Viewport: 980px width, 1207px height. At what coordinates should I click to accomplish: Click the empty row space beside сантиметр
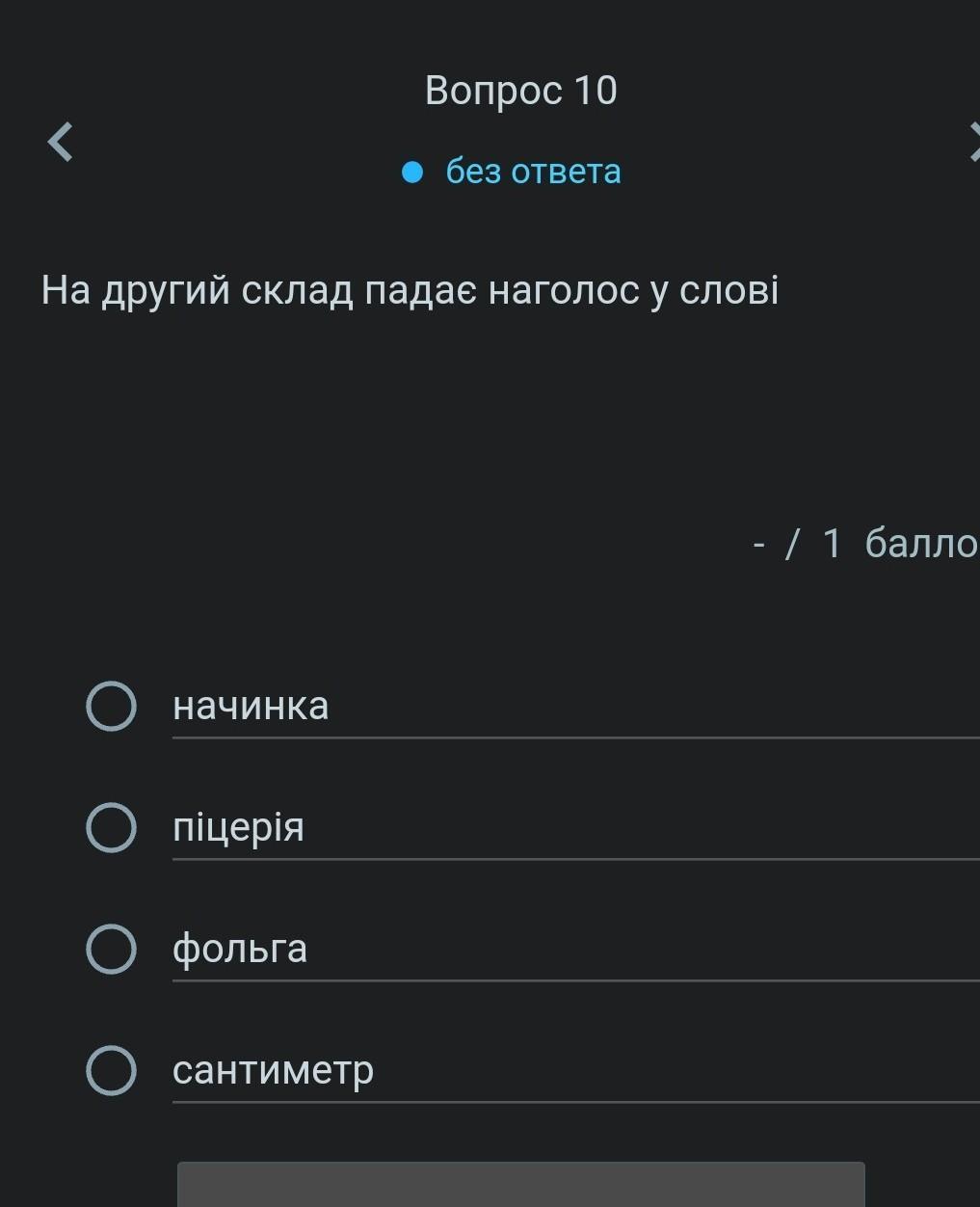click(x=675, y=1070)
